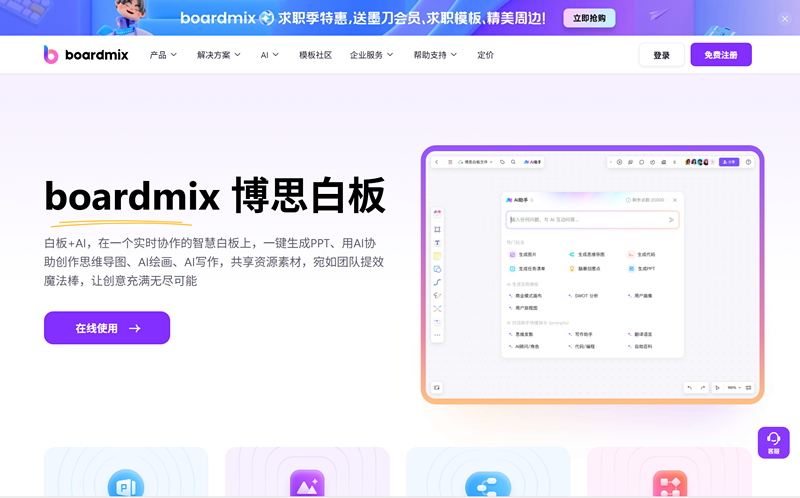Click 用户旅程图 in the AI panel

(523, 308)
